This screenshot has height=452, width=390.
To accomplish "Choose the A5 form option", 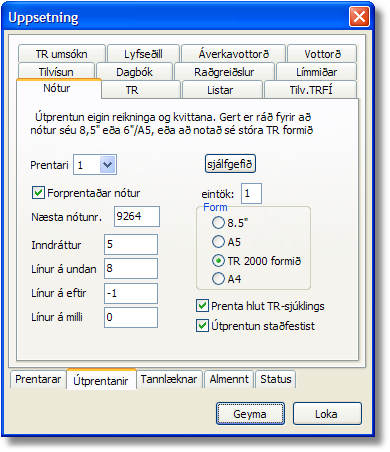I will (x=218, y=242).
